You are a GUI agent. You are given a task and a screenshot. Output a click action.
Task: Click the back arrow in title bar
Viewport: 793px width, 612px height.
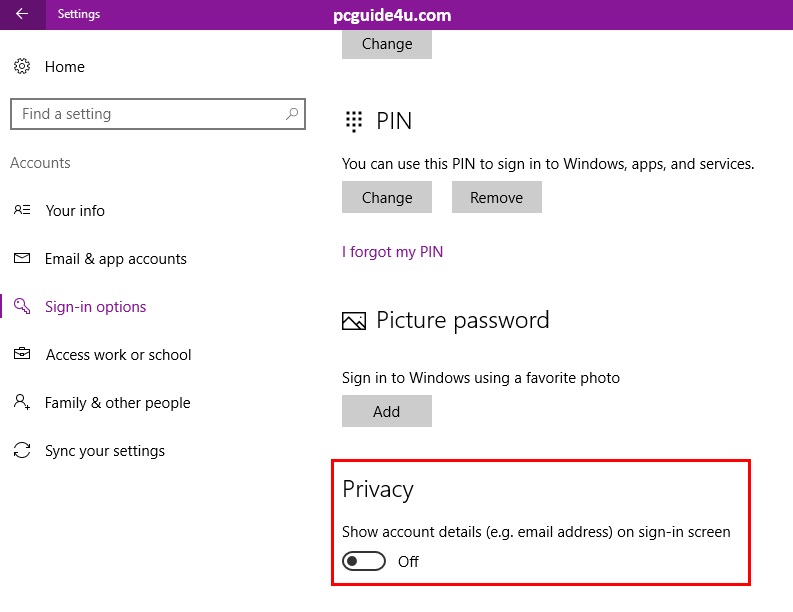click(21, 14)
